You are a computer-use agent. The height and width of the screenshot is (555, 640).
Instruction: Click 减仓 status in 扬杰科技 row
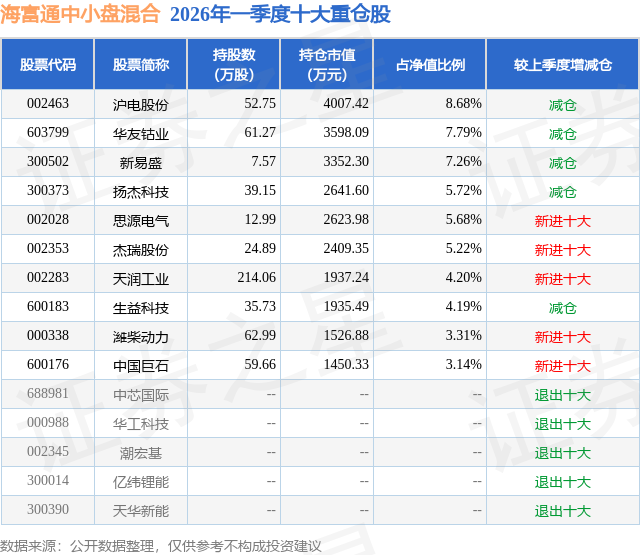563,192
